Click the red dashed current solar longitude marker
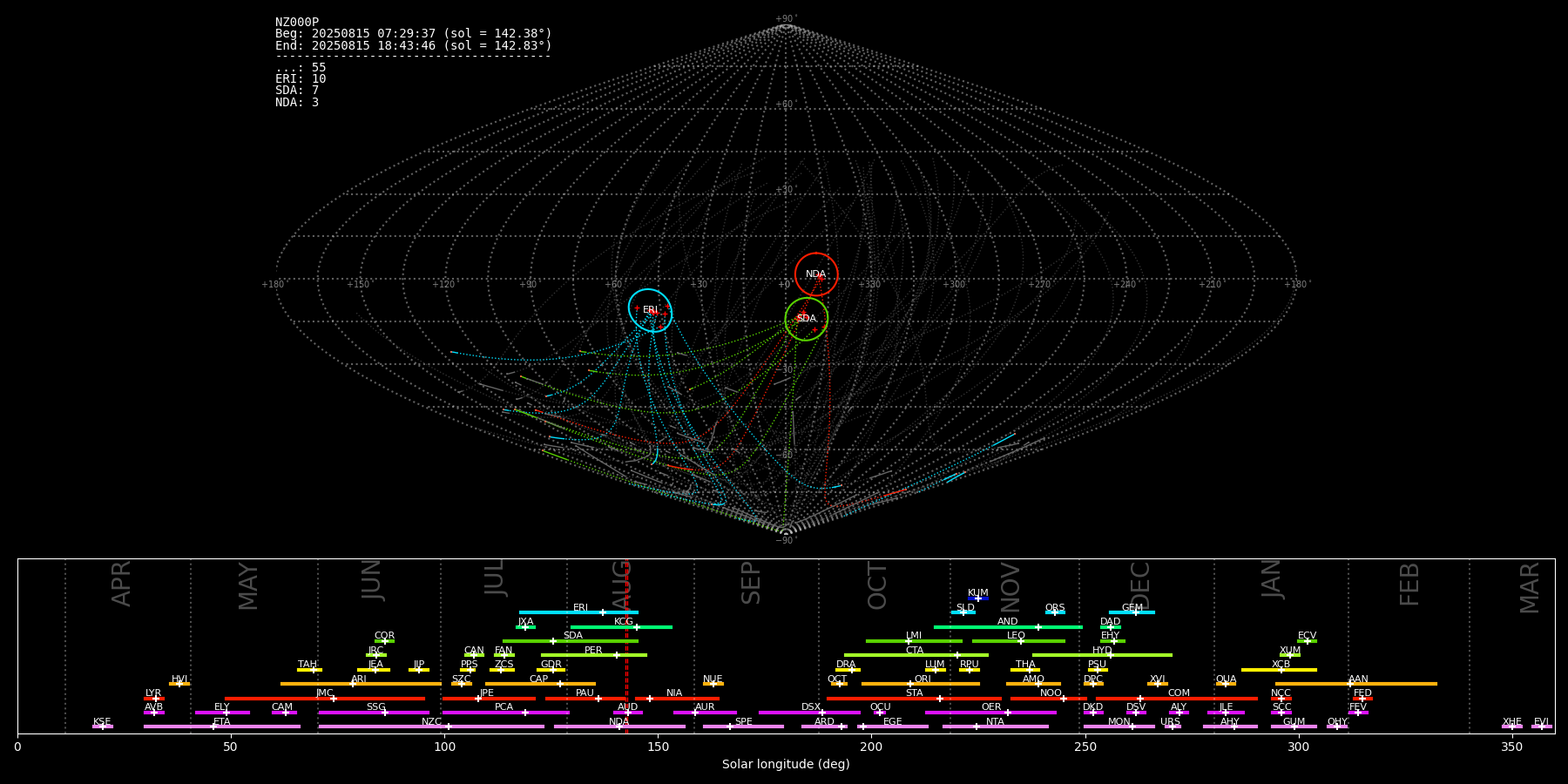 pyautogui.click(x=626, y=645)
